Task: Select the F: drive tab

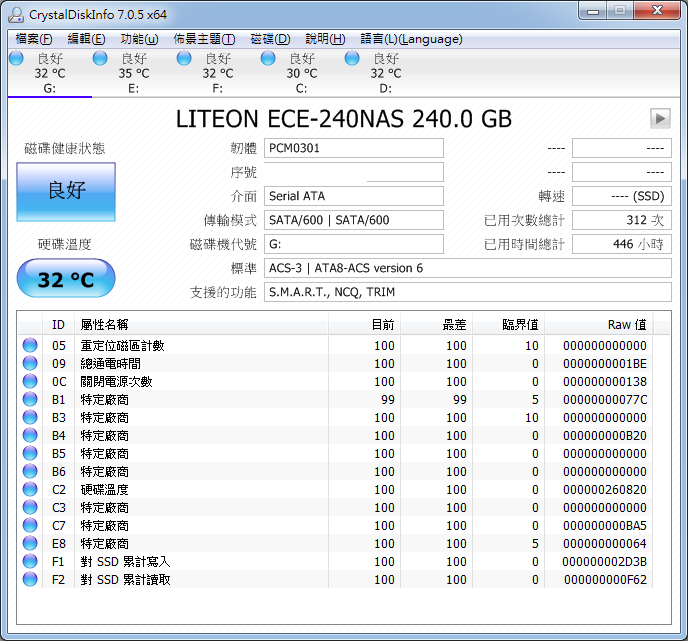Action: pyautogui.click(x=218, y=73)
